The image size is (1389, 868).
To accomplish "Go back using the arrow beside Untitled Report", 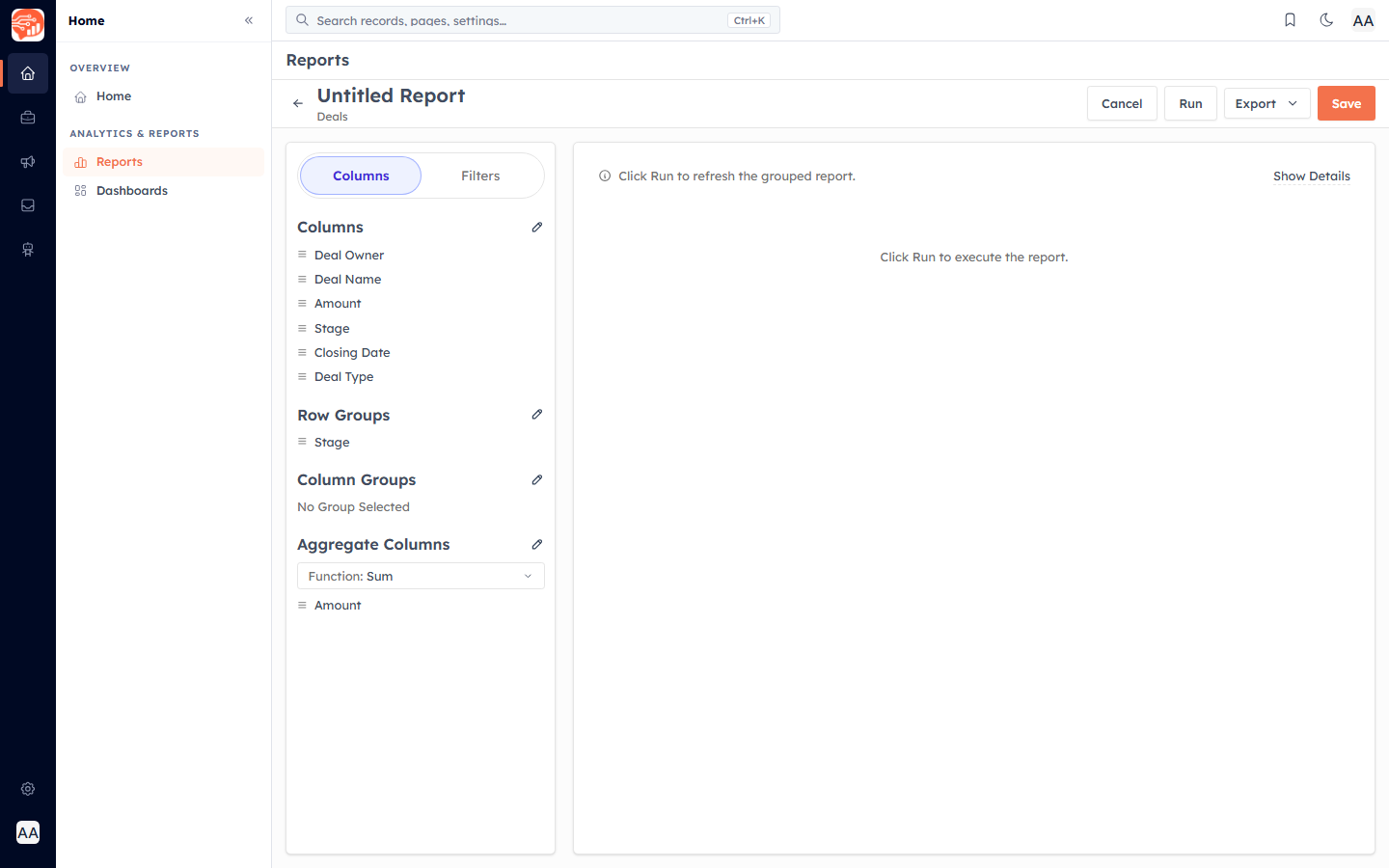I will point(298,103).
